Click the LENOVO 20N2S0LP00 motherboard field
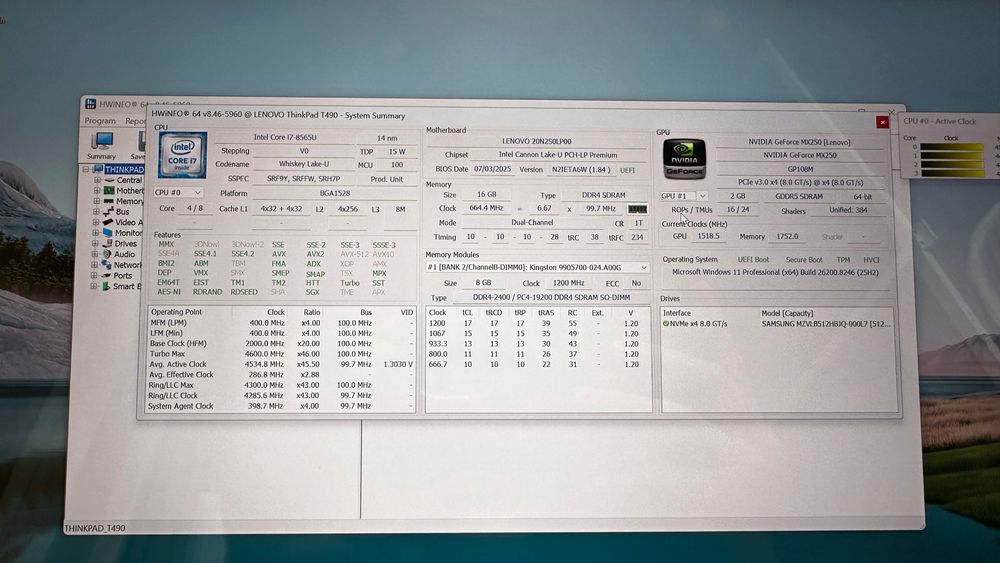 (x=537, y=141)
